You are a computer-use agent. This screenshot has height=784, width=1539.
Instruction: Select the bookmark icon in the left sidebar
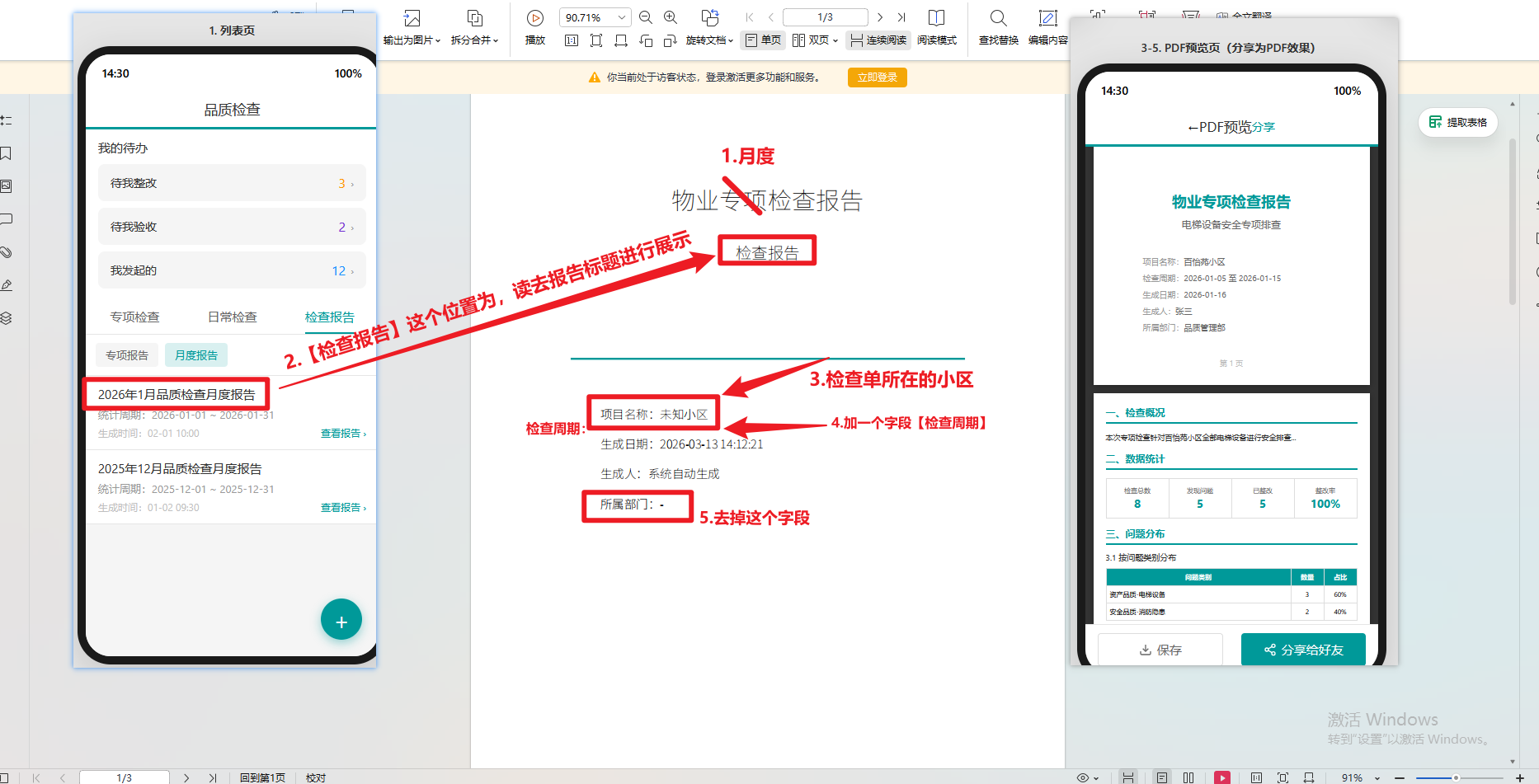click(7, 153)
